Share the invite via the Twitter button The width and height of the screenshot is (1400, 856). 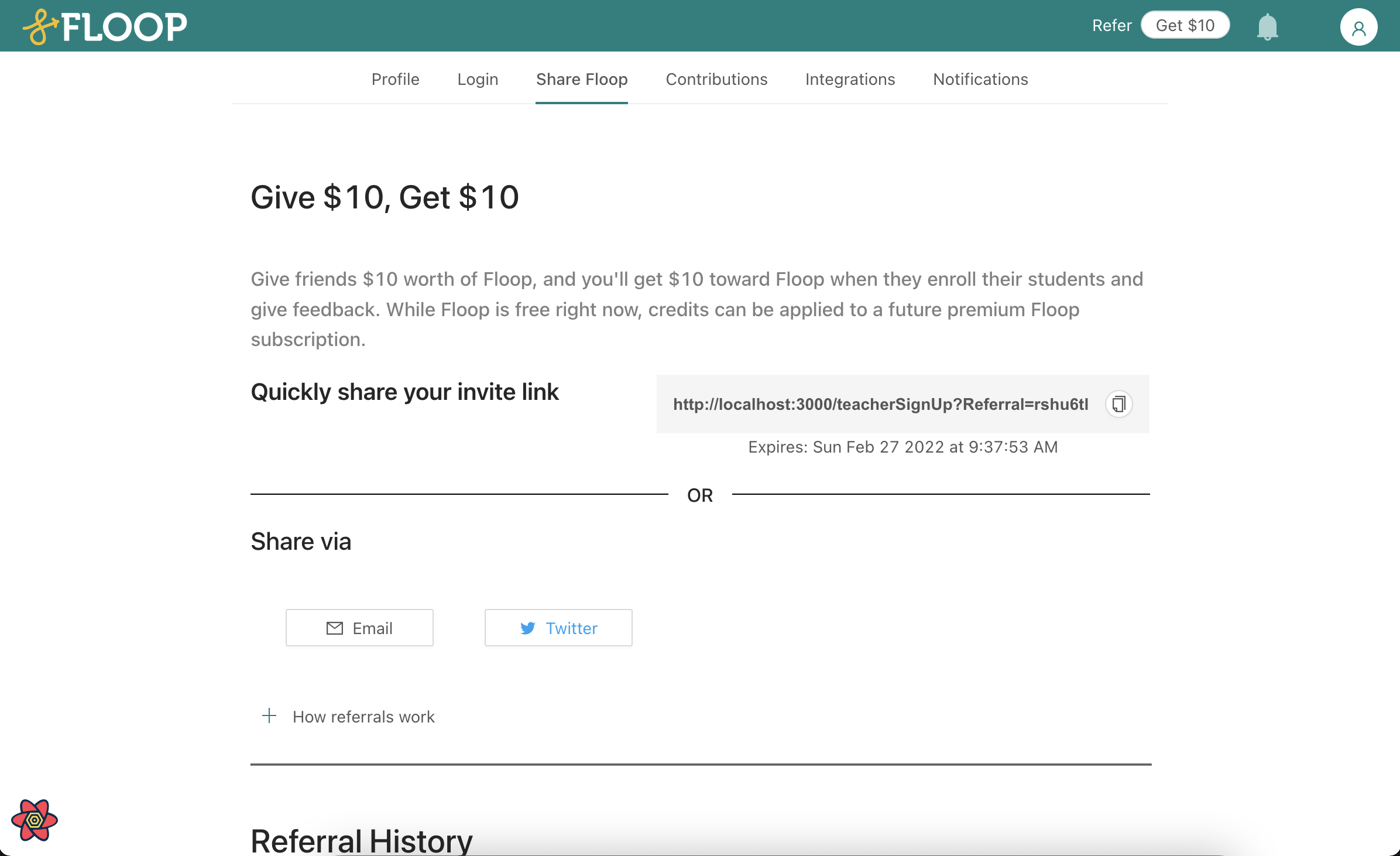point(558,628)
